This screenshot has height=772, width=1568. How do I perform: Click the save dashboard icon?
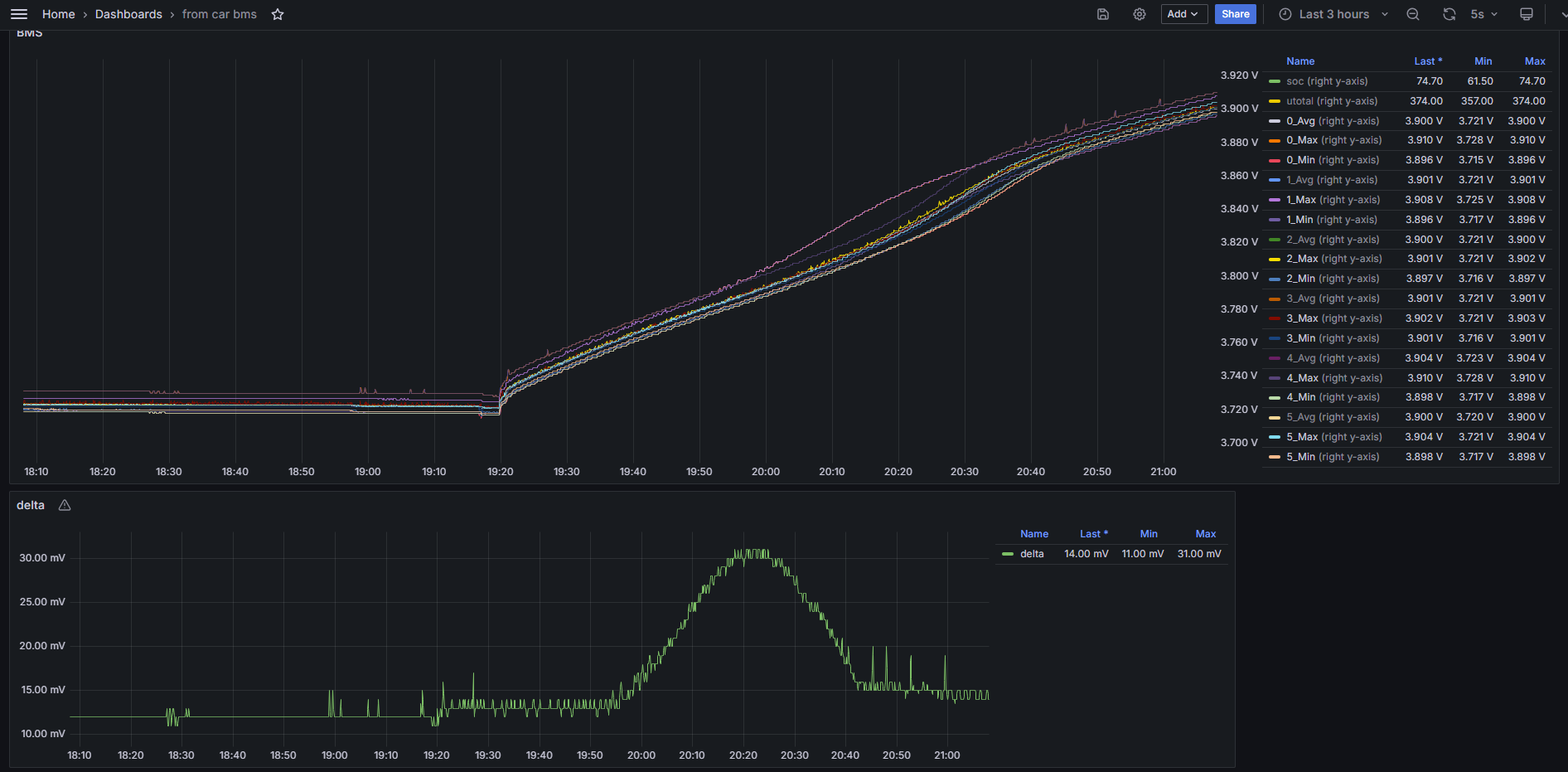pos(1103,14)
